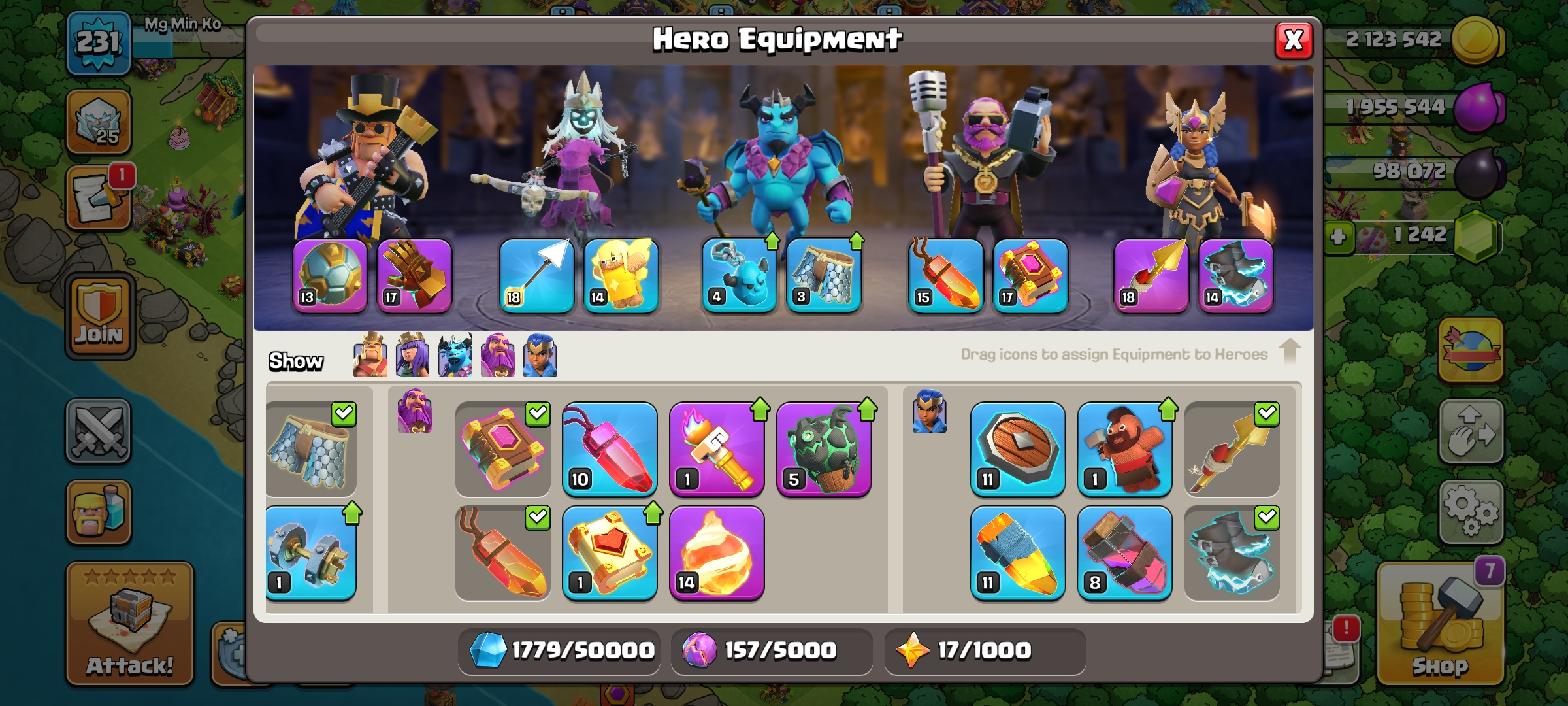
Task: Select the level 8 Haste Vial equipment
Action: tap(1124, 553)
